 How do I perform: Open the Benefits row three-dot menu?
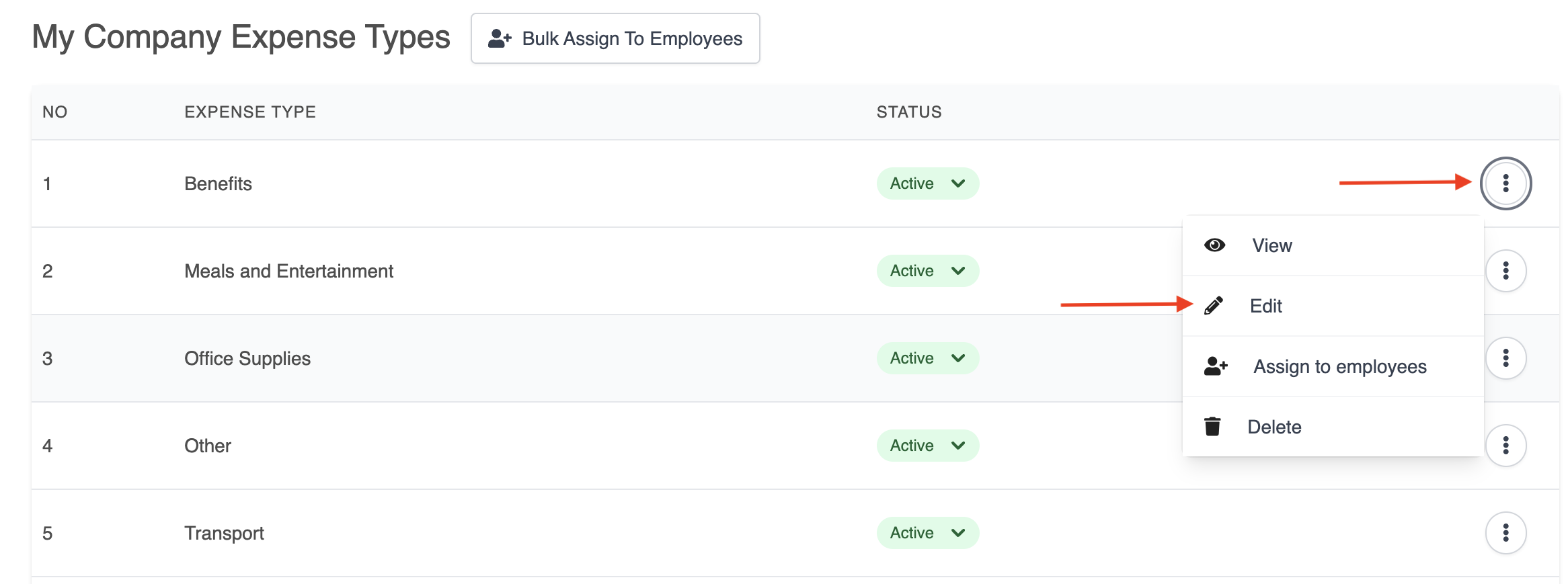coord(1505,183)
